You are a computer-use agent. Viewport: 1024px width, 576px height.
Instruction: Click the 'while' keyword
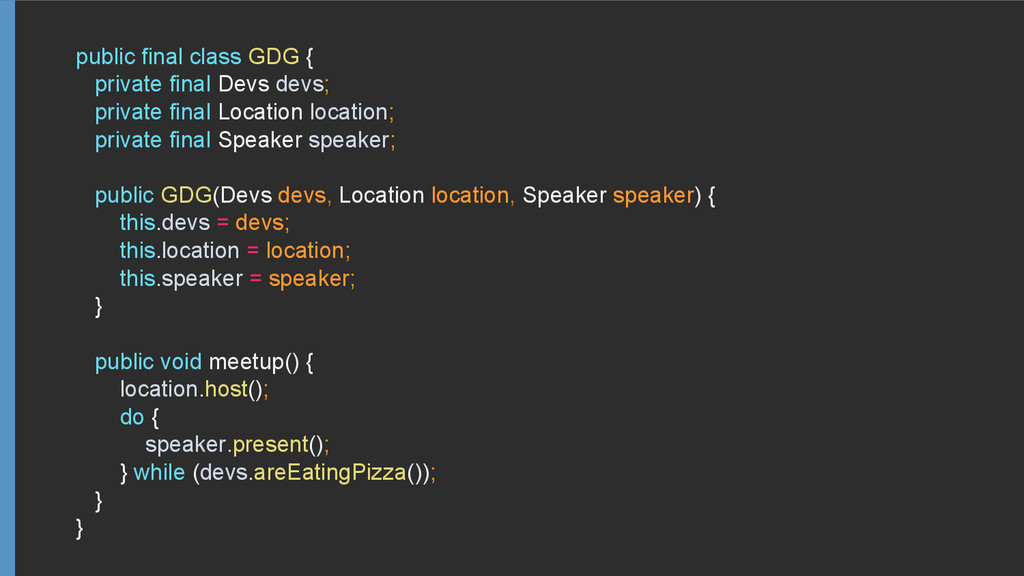point(159,473)
